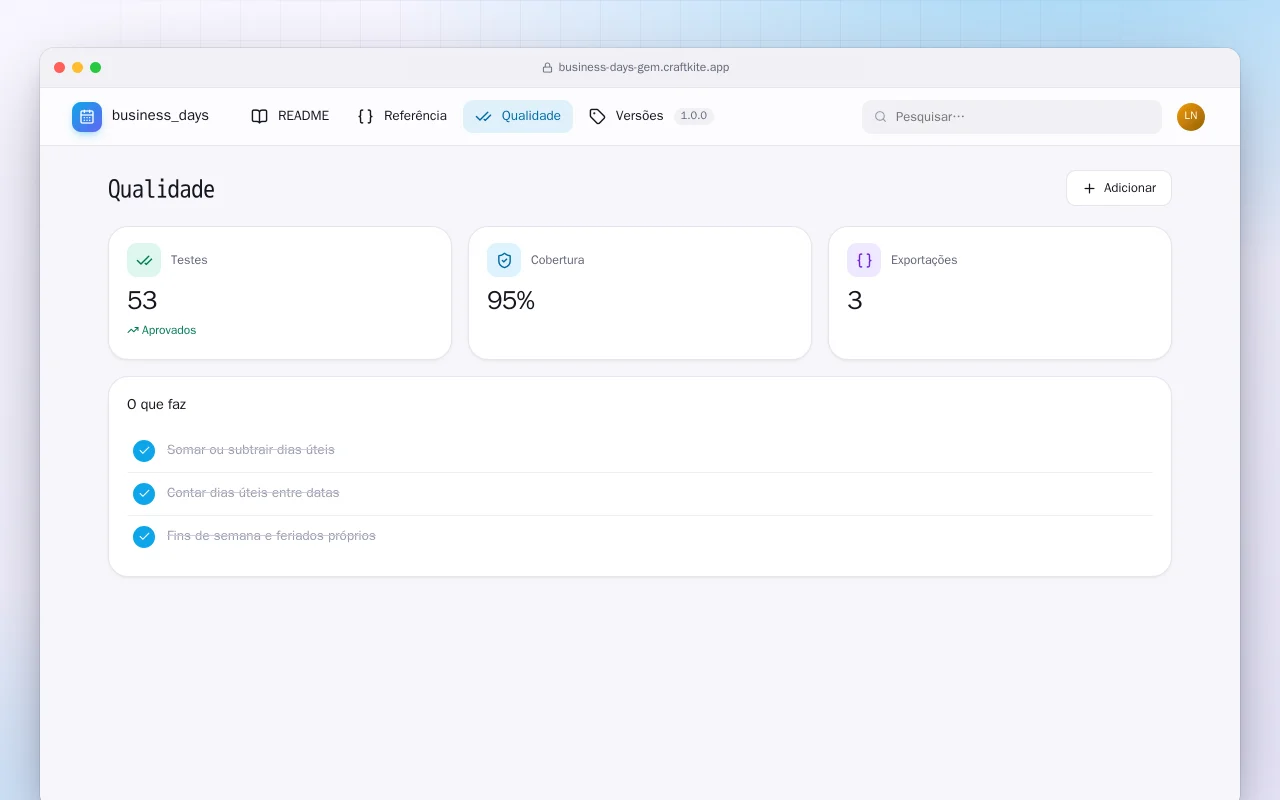This screenshot has height=800, width=1280.
Task: Open the Qualidade tab
Action: coord(518,116)
